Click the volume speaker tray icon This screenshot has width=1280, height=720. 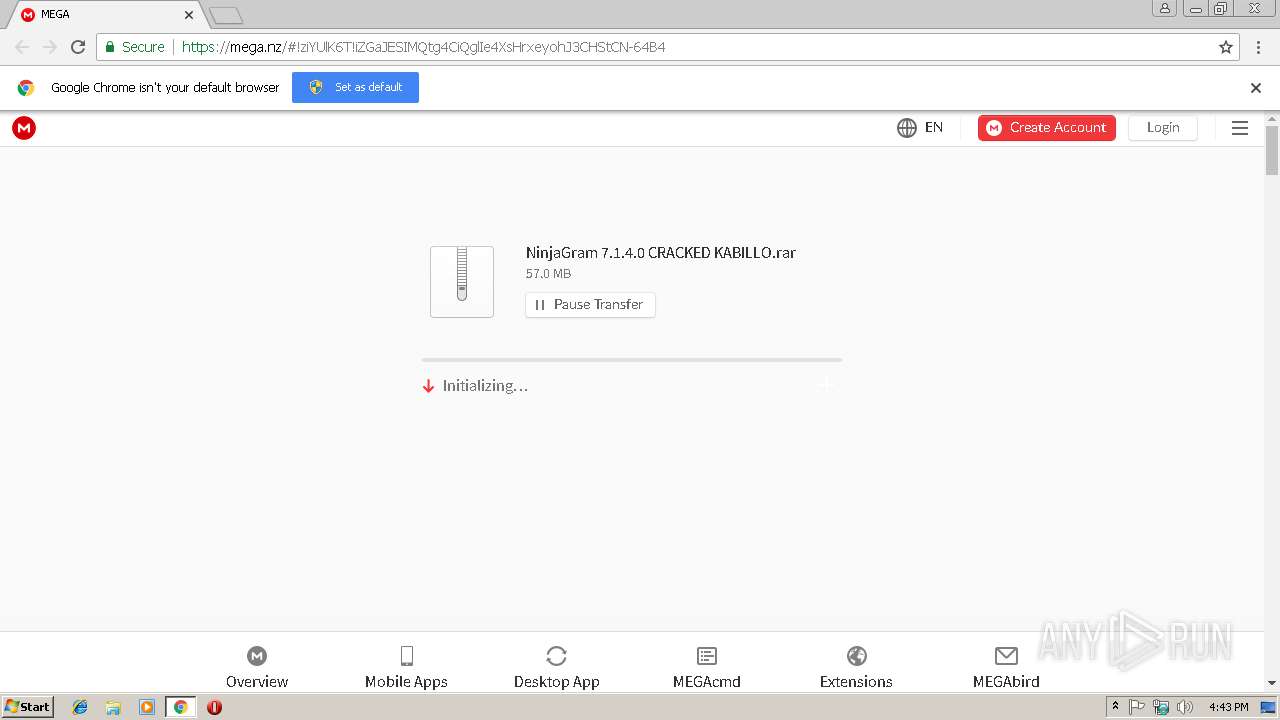(1185, 707)
